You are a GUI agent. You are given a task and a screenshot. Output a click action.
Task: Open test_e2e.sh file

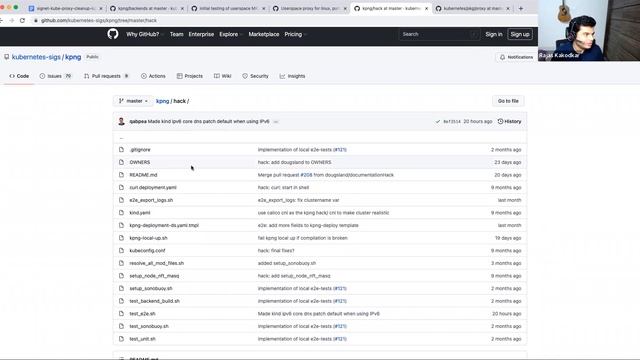coord(142,314)
